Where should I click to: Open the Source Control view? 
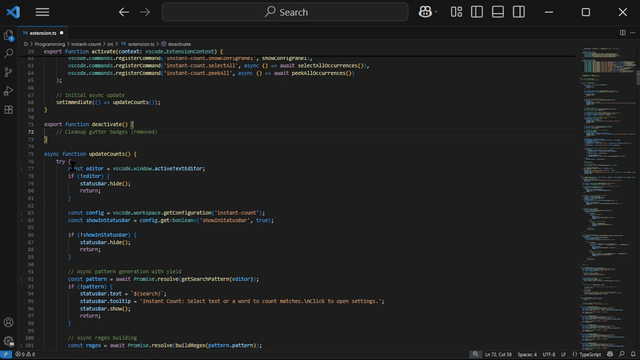[9, 72]
